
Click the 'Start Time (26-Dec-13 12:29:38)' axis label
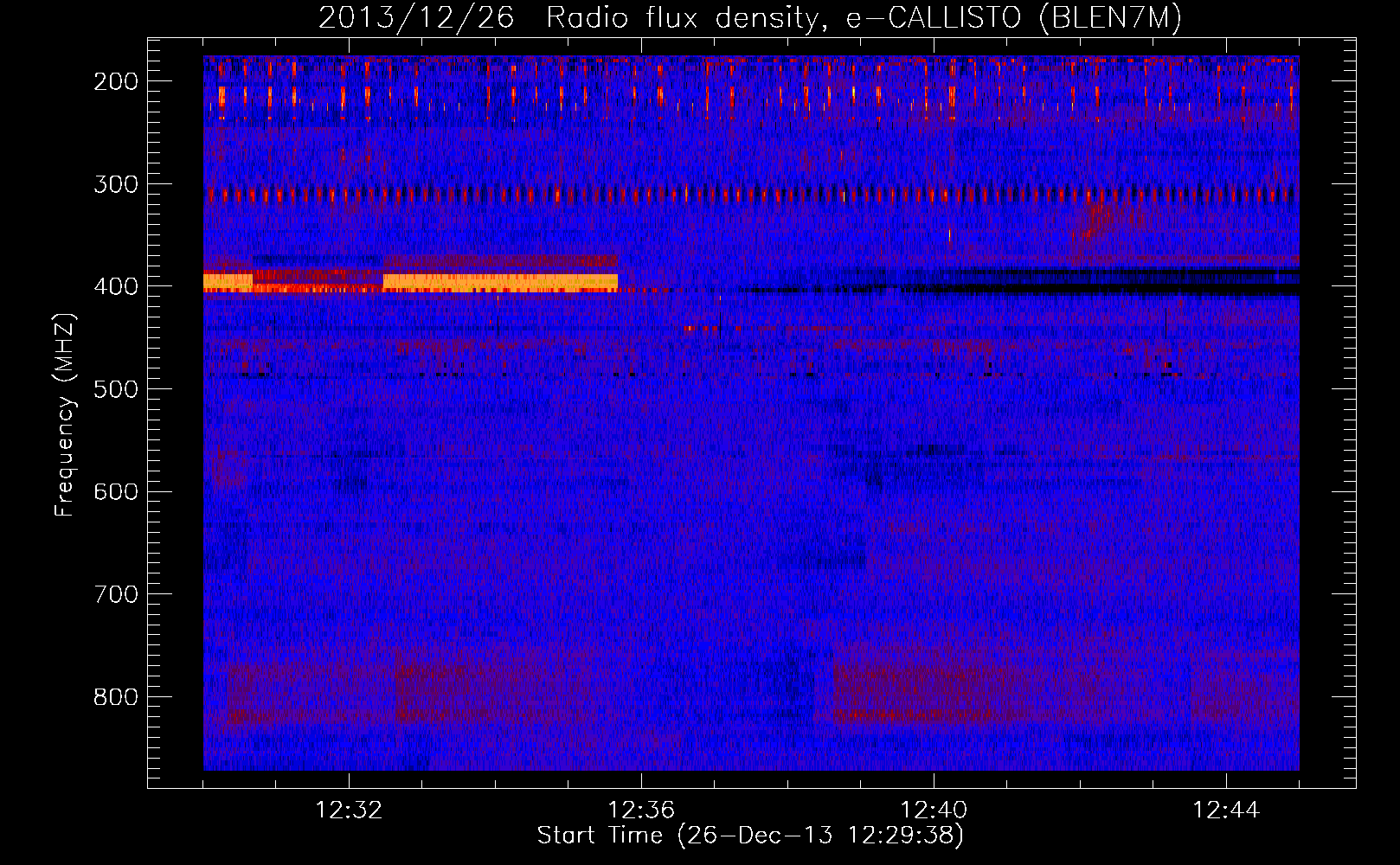pos(750,836)
